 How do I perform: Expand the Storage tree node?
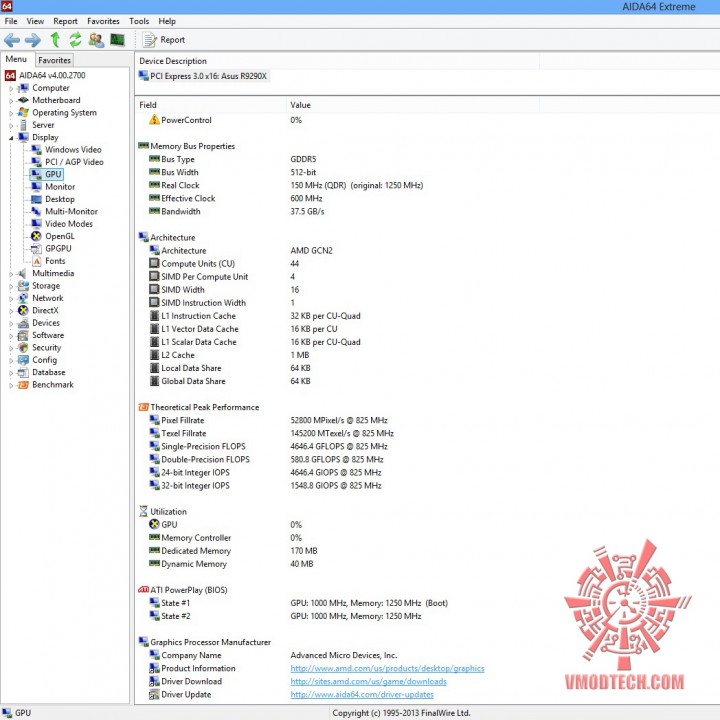click(11, 286)
